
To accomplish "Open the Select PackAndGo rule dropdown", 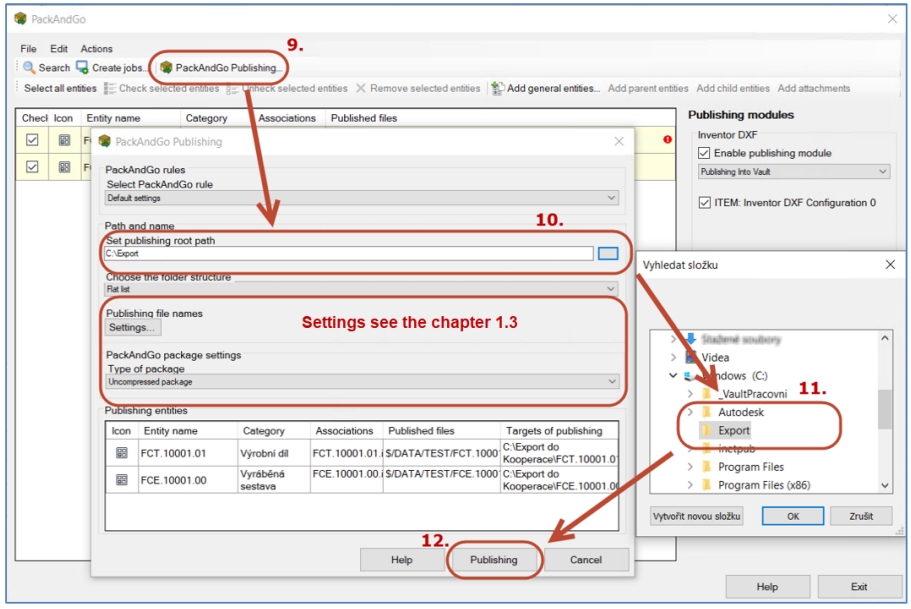I will point(361,198).
